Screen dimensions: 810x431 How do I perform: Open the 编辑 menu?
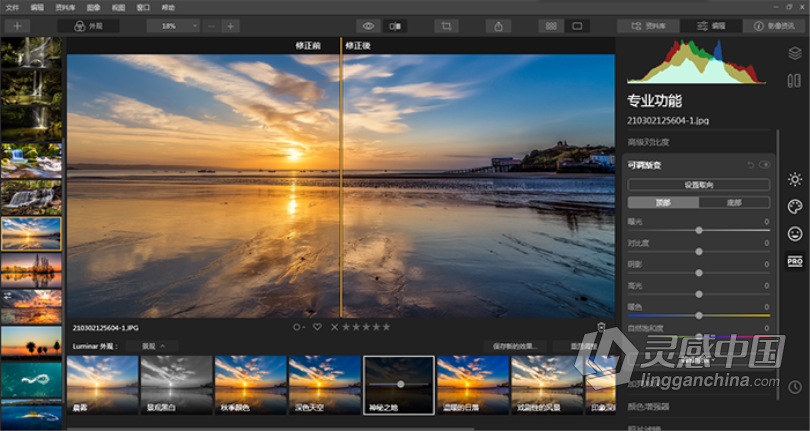click(37, 8)
